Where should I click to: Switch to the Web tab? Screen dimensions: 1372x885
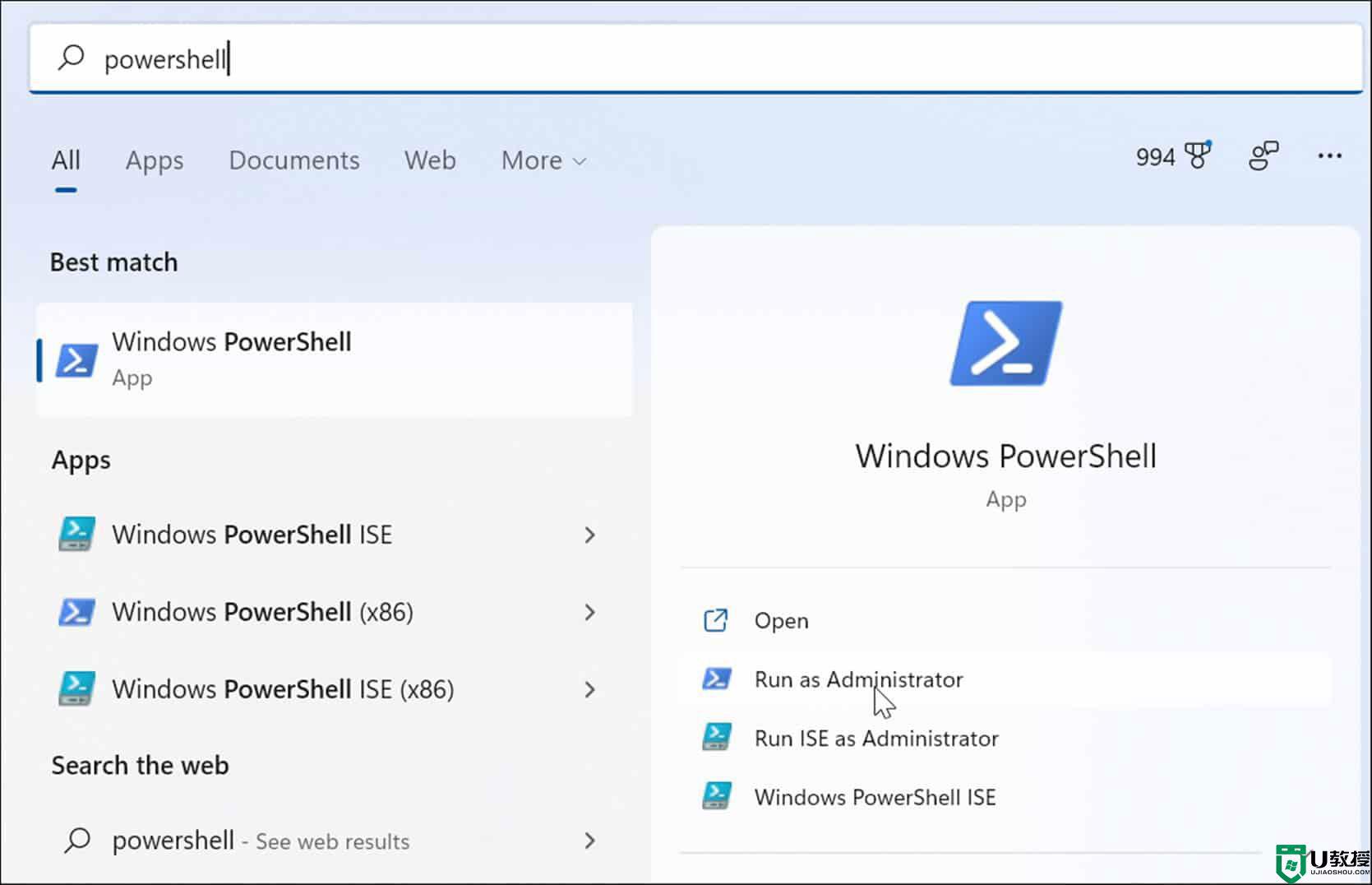coord(430,160)
